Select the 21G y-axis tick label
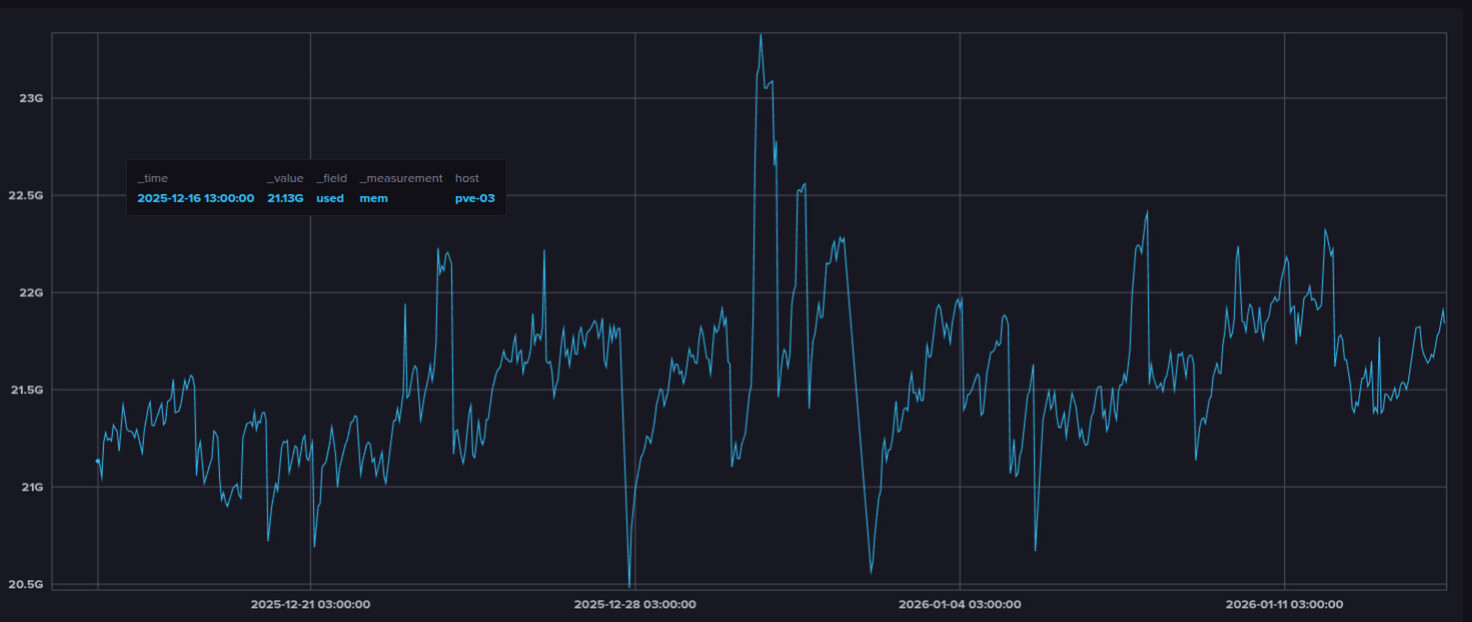This screenshot has height=622, width=1472. click(x=31, y=487)
